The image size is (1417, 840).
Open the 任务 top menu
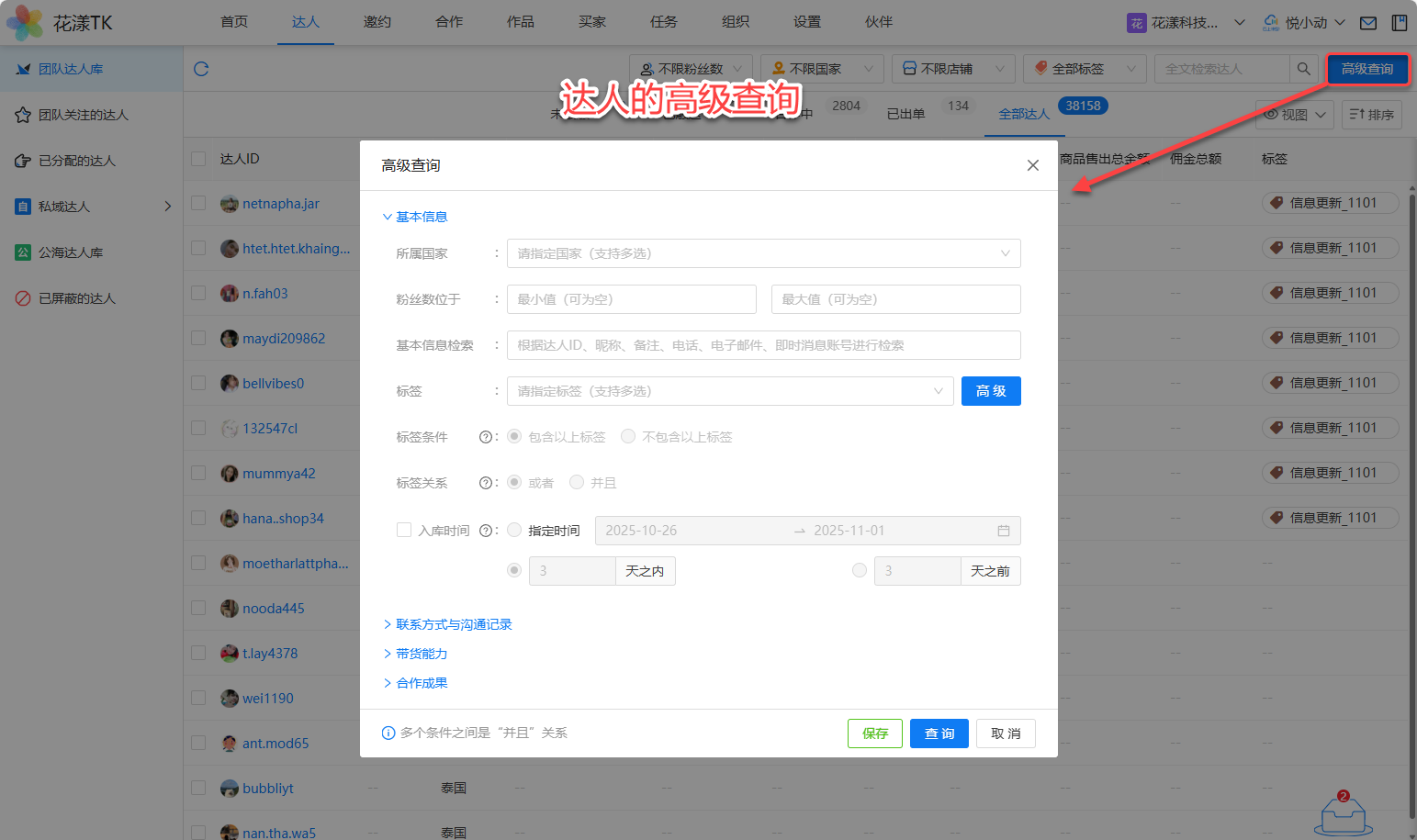click(663, 22)
